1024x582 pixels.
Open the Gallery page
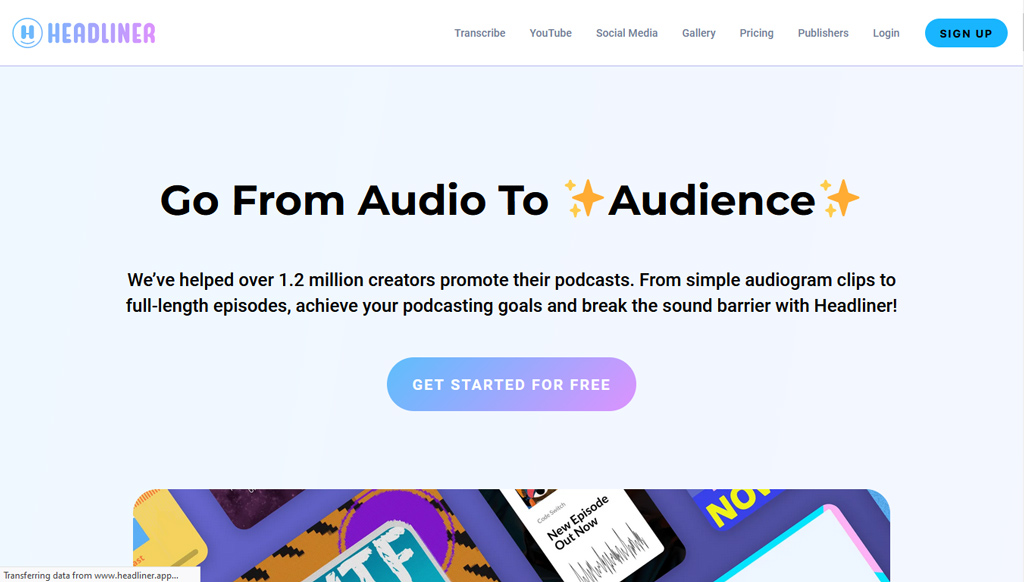pos(699,33)
